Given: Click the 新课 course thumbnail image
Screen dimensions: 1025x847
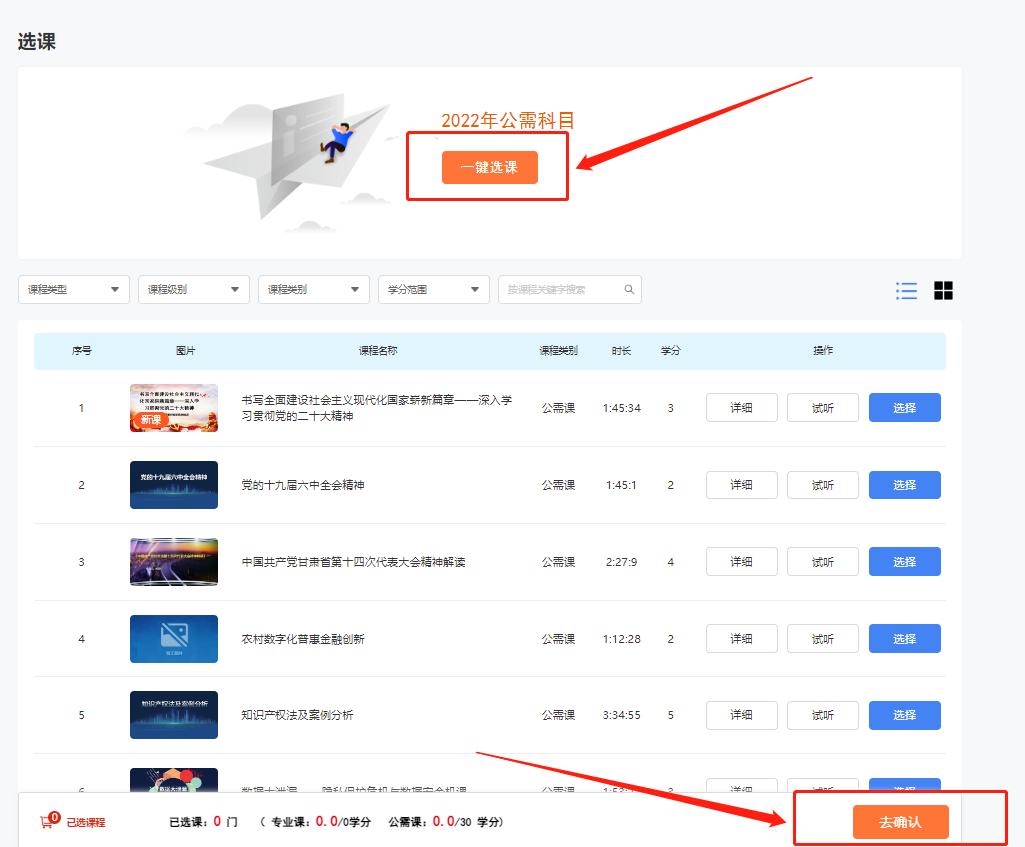Looking at the screenshot, I should [x=174, y=407].
